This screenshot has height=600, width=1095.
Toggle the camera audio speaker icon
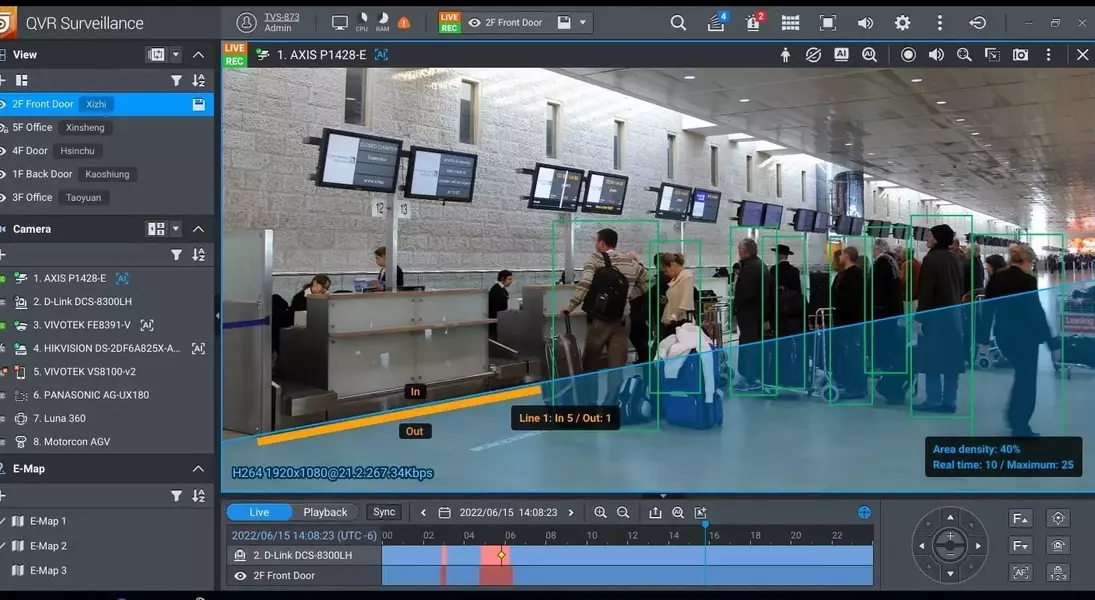coord(936,55)
